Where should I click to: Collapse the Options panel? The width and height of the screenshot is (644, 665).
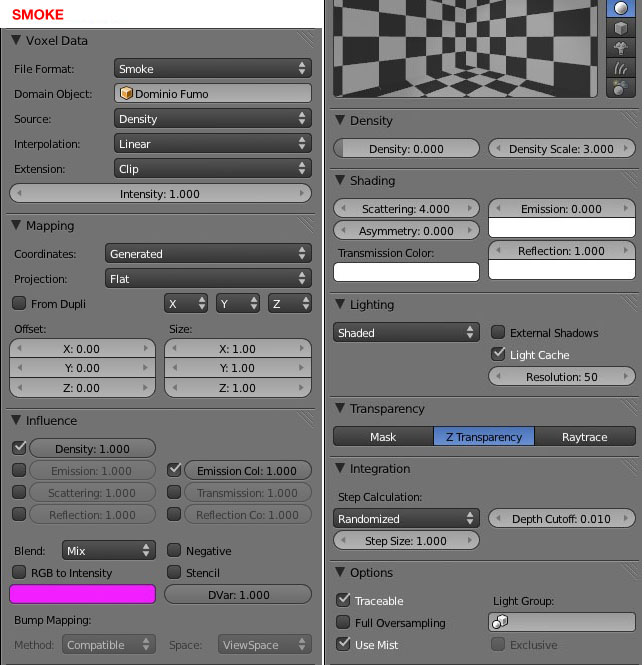(340, 572)
